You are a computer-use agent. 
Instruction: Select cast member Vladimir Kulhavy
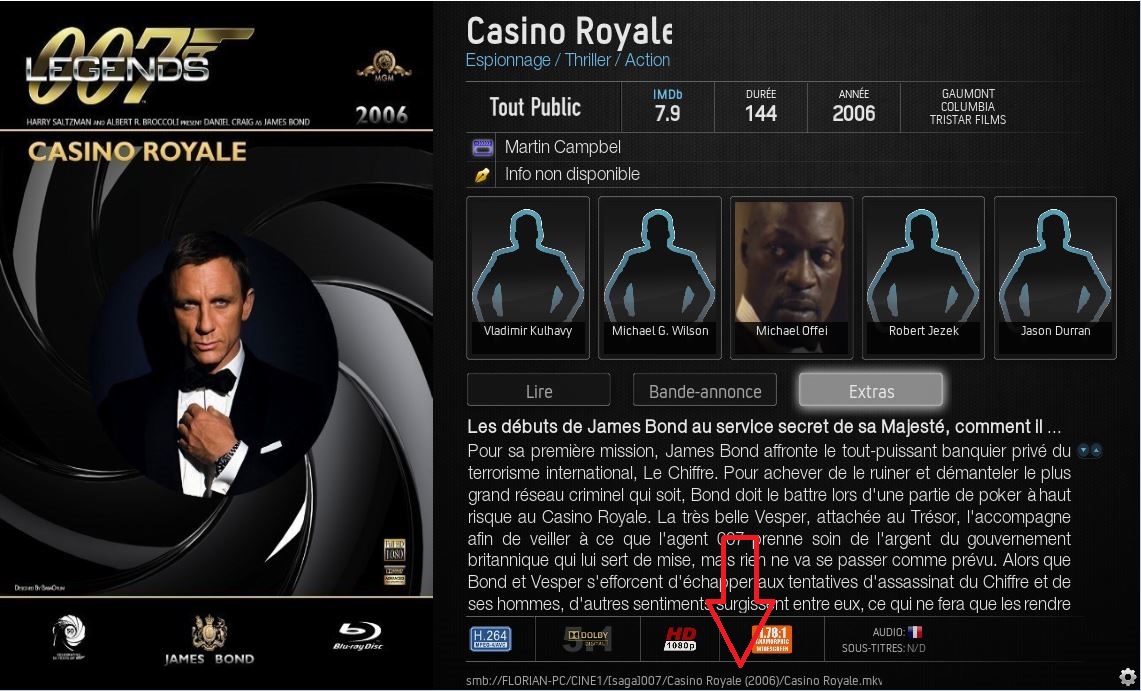click(528, 278)
